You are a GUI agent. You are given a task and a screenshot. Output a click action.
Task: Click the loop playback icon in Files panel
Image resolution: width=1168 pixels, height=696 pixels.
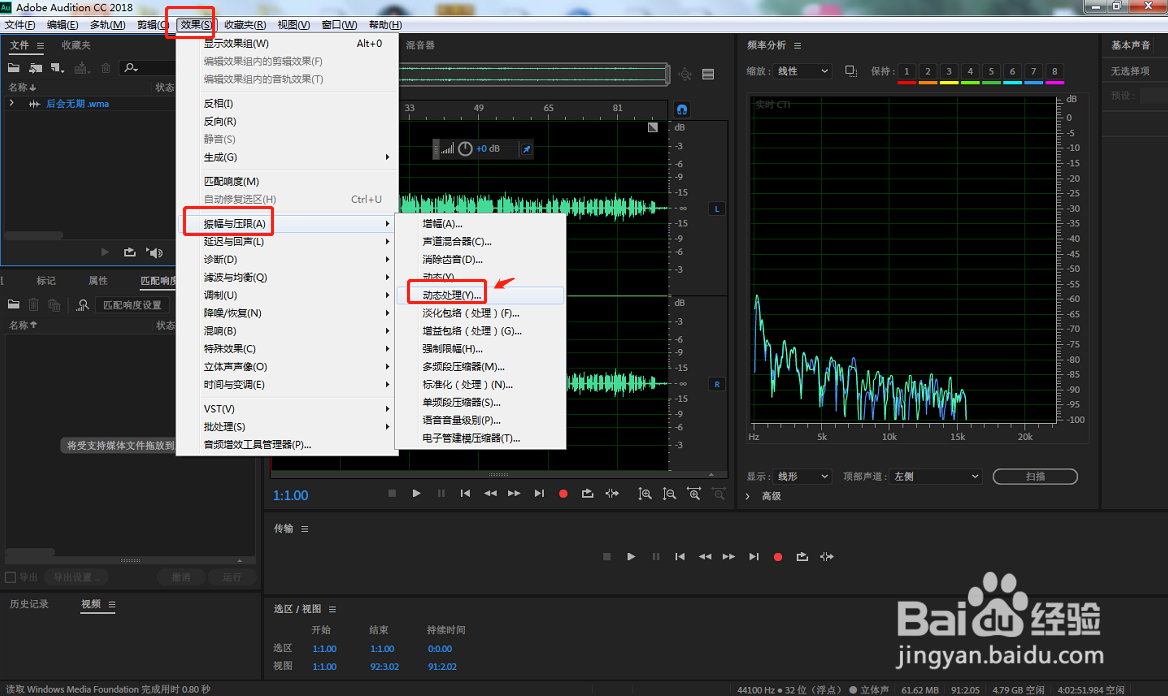tap(130, 253)
